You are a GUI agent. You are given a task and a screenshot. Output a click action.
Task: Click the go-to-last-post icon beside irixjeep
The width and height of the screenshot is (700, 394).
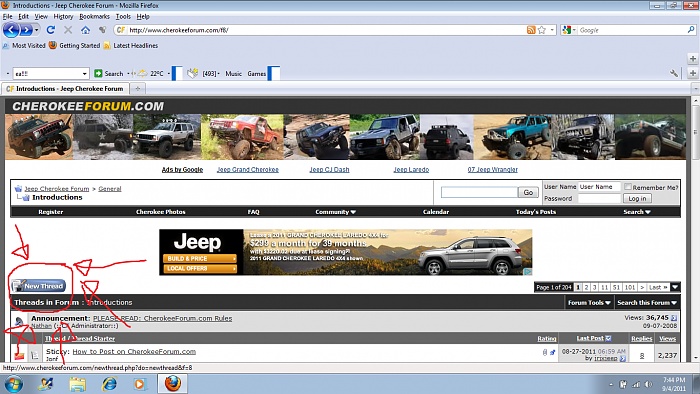pos(623,358)
